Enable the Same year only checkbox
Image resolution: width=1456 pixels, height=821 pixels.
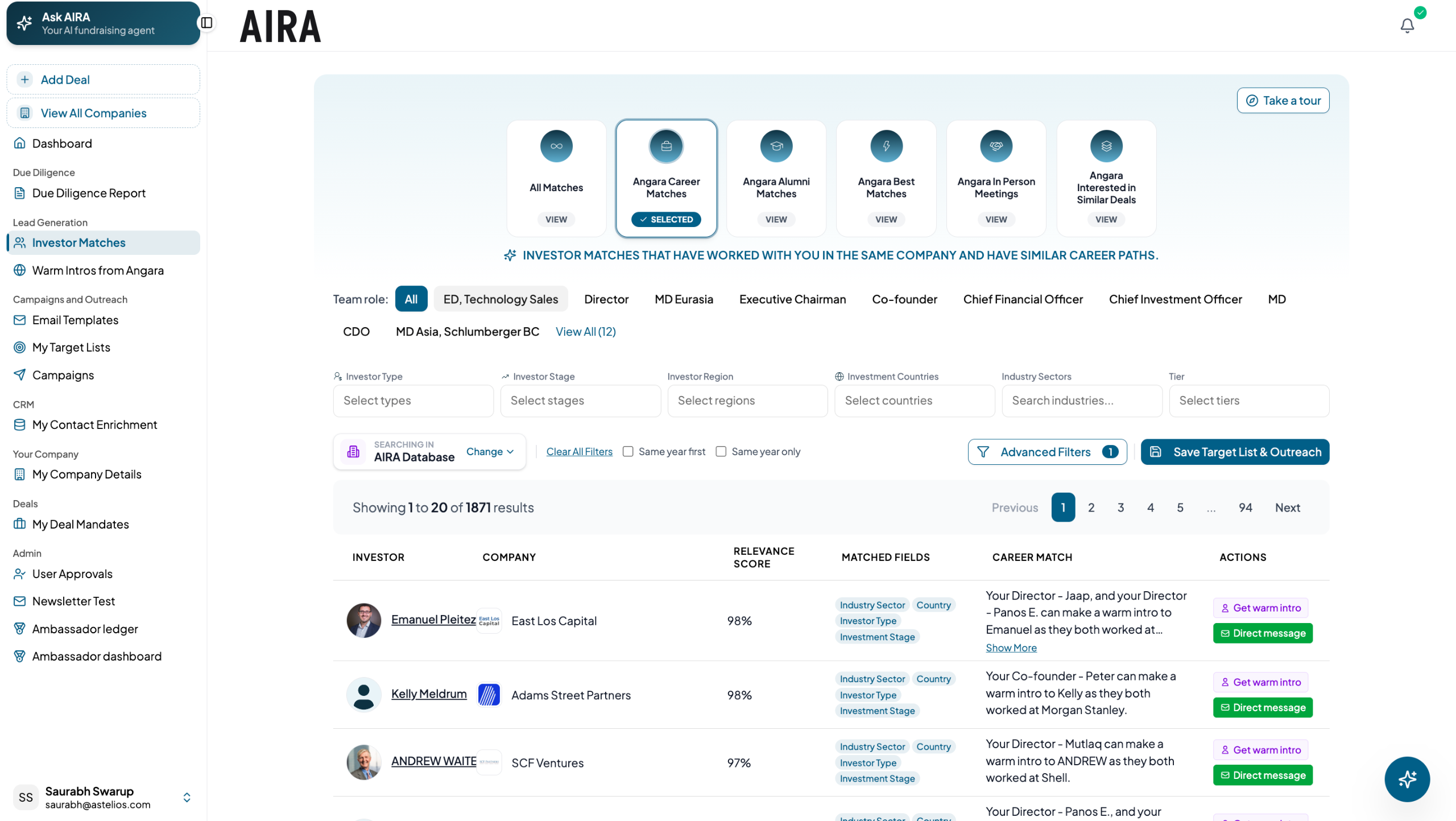[x=721, y=451]
